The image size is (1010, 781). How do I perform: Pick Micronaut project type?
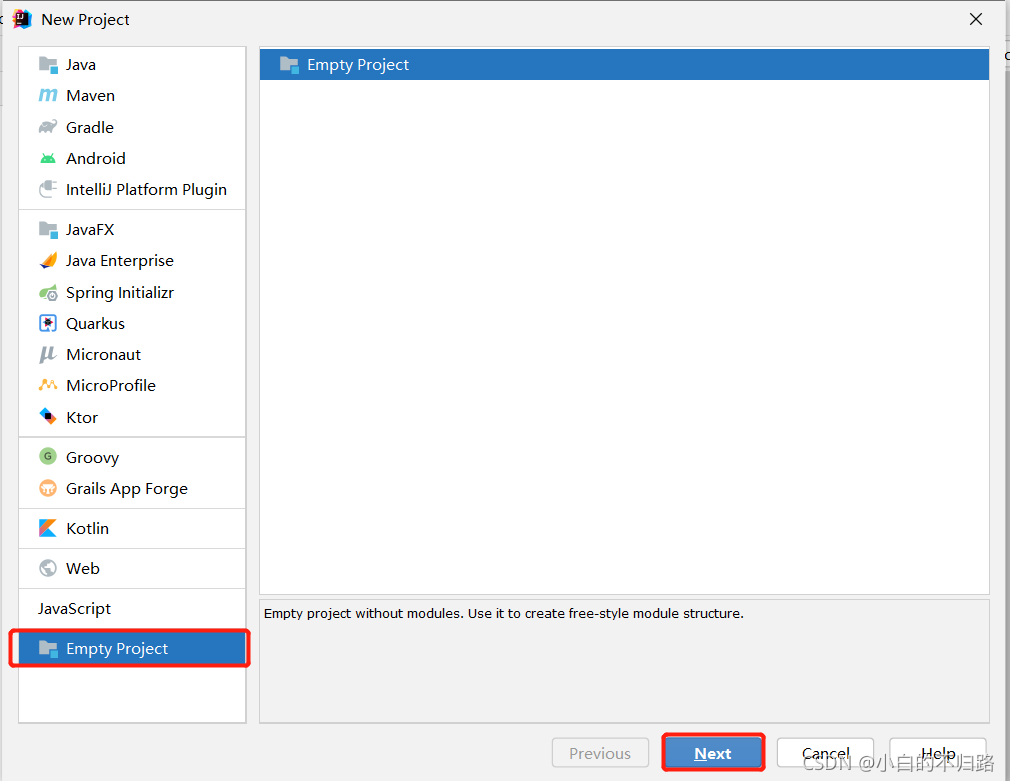pyautogui.click(x=132, y=354)
